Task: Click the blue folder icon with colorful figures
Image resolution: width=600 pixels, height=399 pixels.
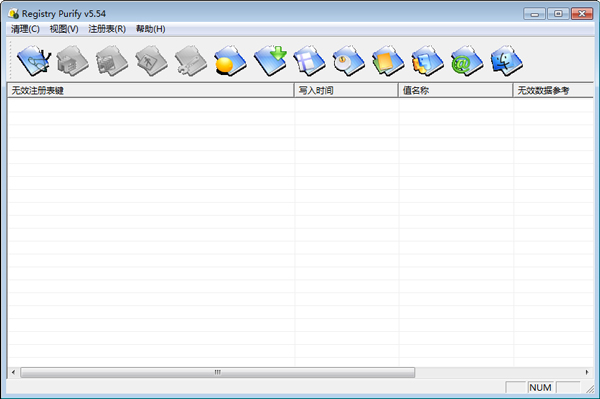Action: click(427, 60)
